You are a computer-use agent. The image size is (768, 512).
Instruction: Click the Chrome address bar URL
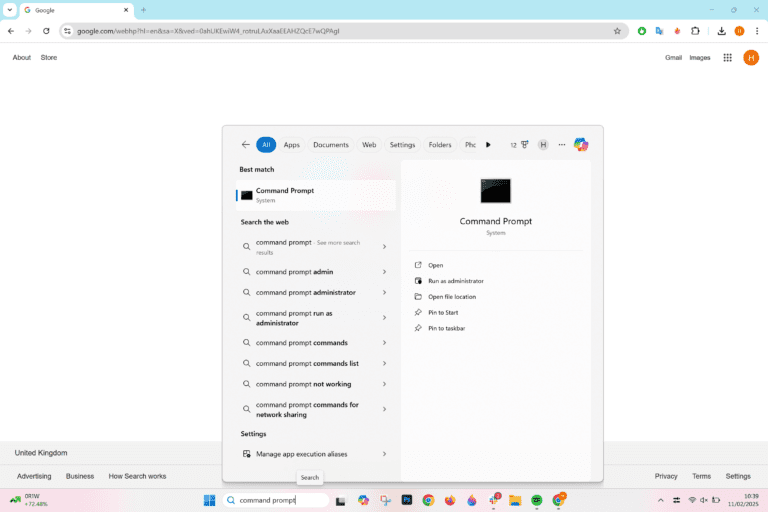point(208,31)
